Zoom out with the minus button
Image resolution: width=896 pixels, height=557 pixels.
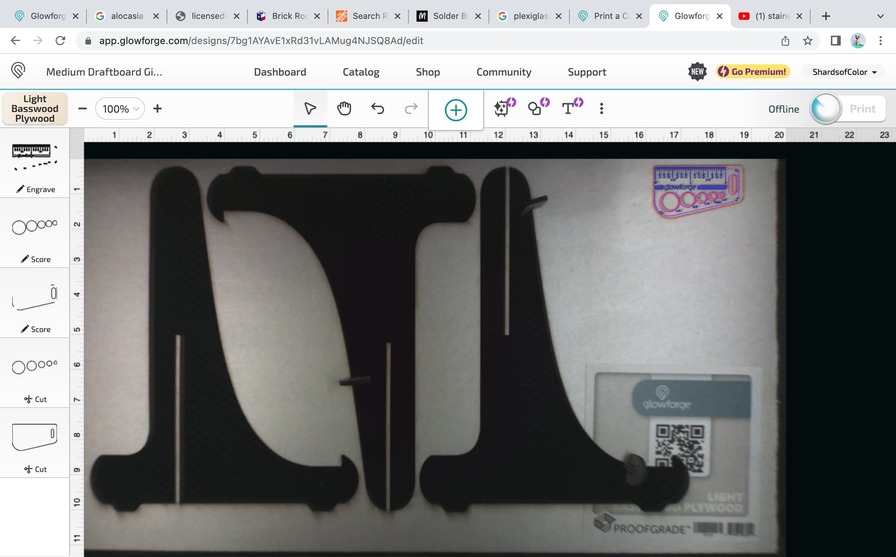[x=82, y=109]
